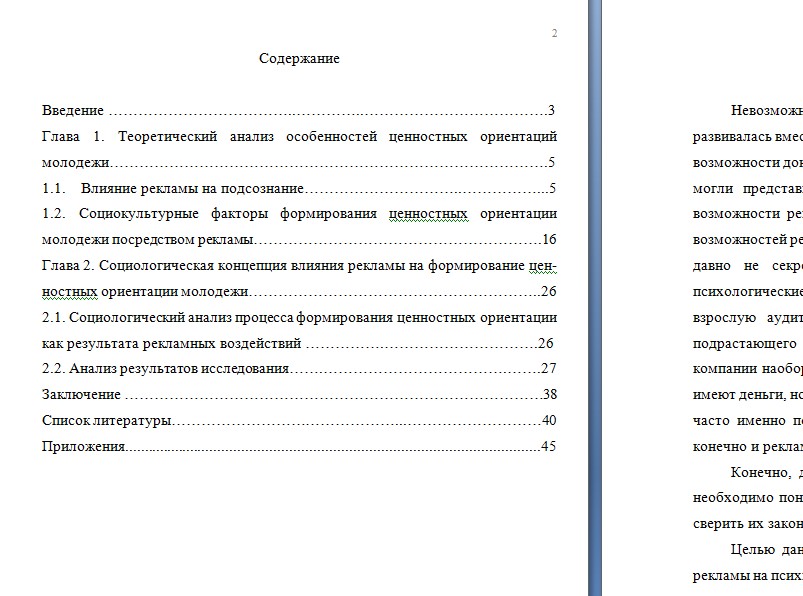Click "1.2. Социокультурные факторы формирования" line

[x=300, y=214]
